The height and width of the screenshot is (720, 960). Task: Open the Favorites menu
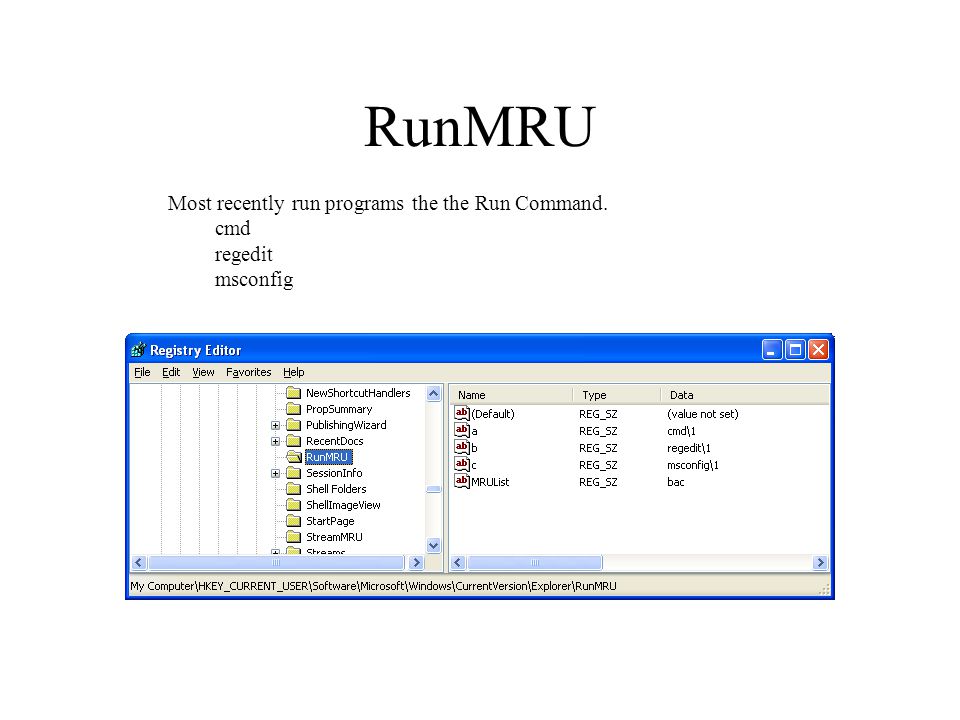click(x=249, y=372)
